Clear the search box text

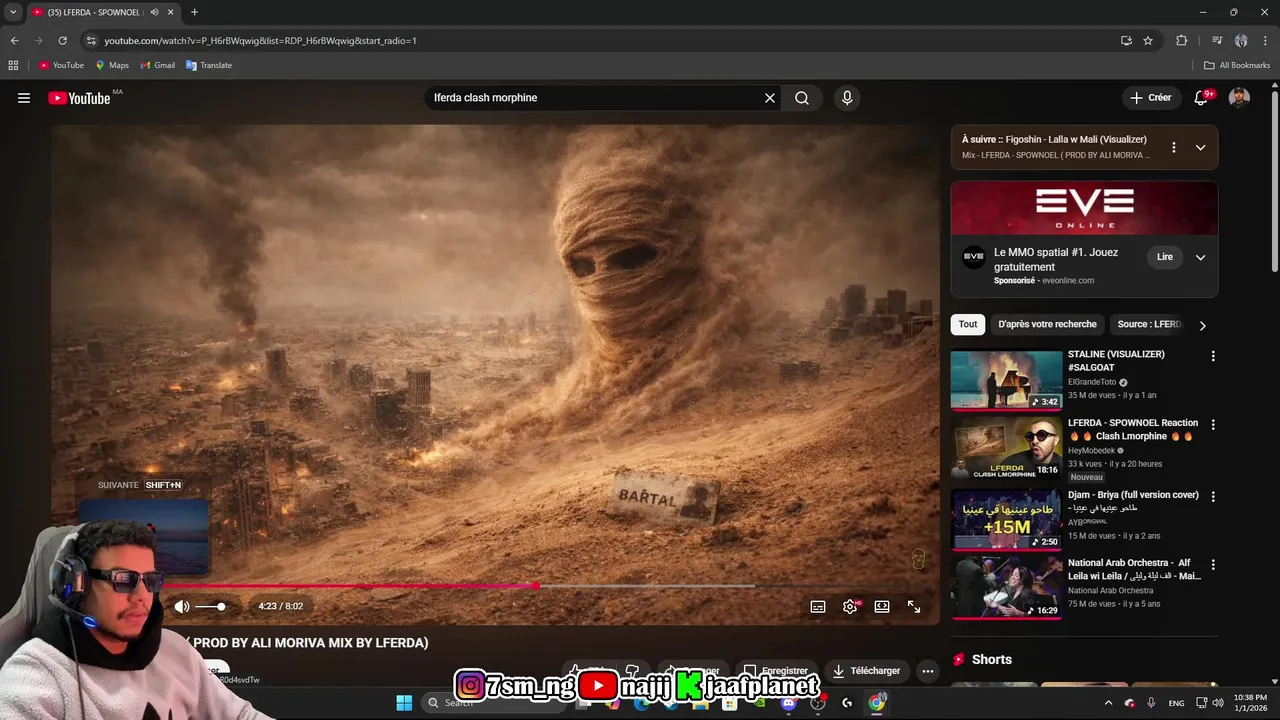point(770,98)
